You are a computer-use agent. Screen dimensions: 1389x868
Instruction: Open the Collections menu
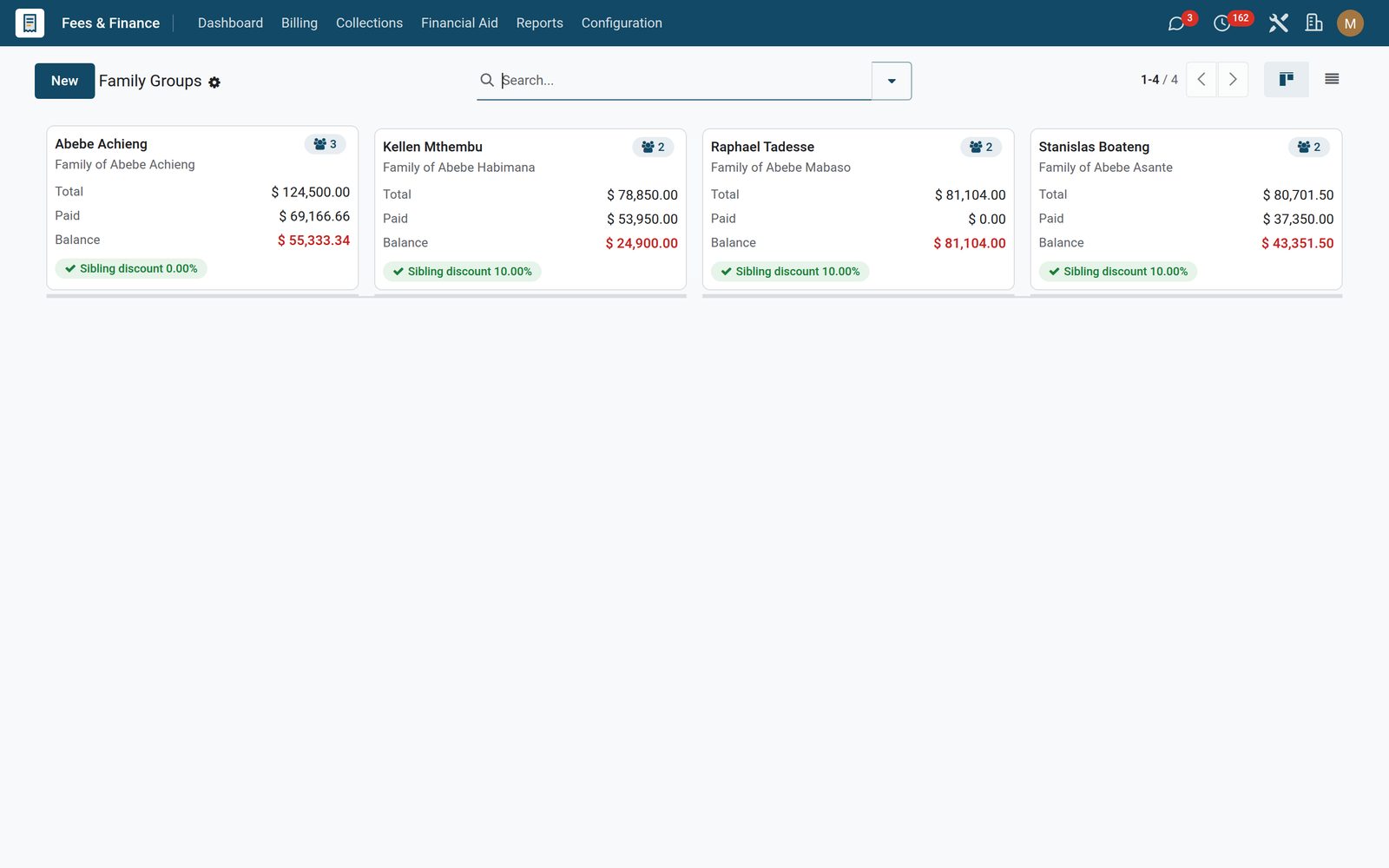point(369,23)
